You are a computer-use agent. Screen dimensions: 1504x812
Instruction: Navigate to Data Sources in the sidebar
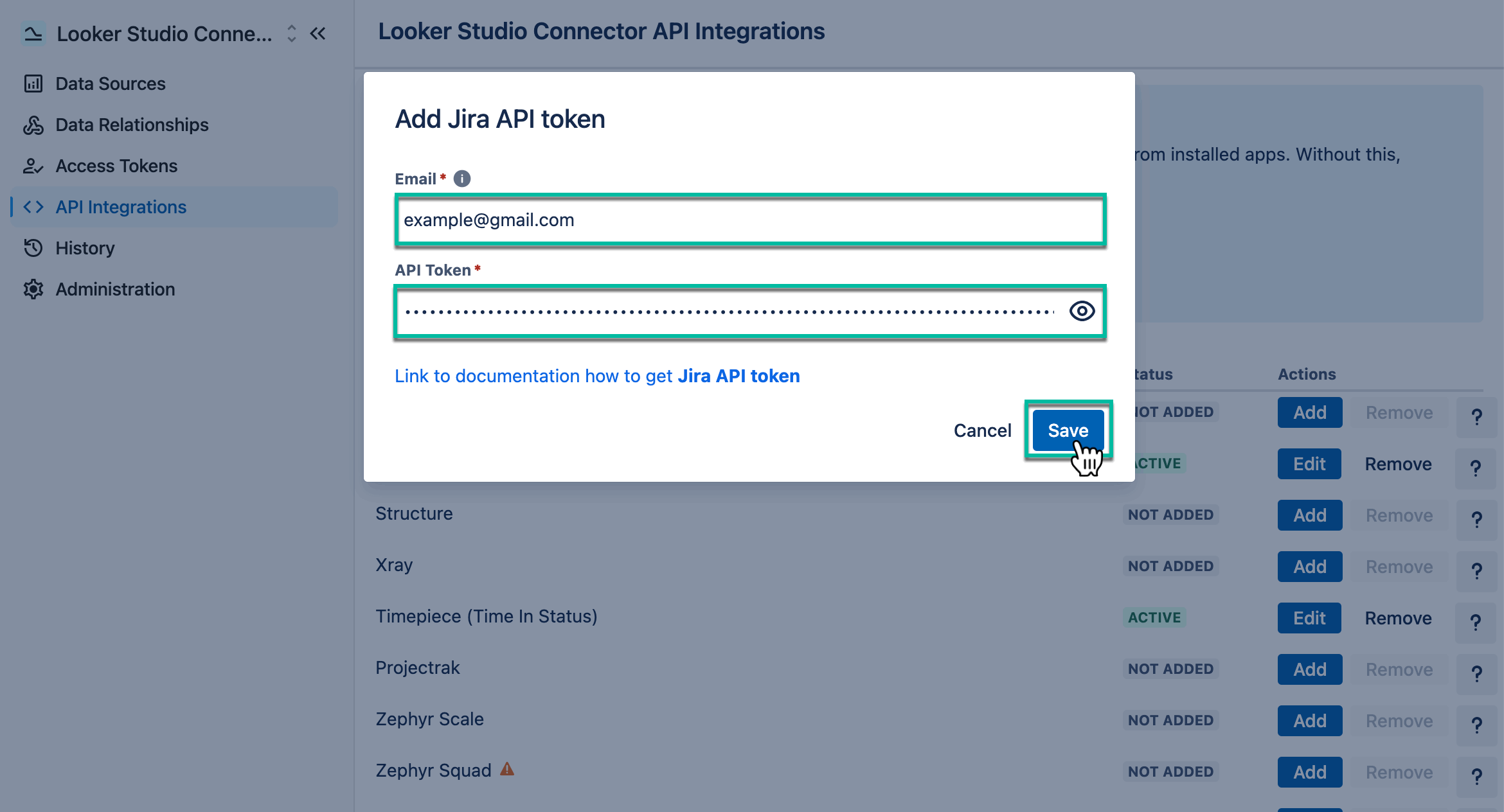[x=110, y=84]
